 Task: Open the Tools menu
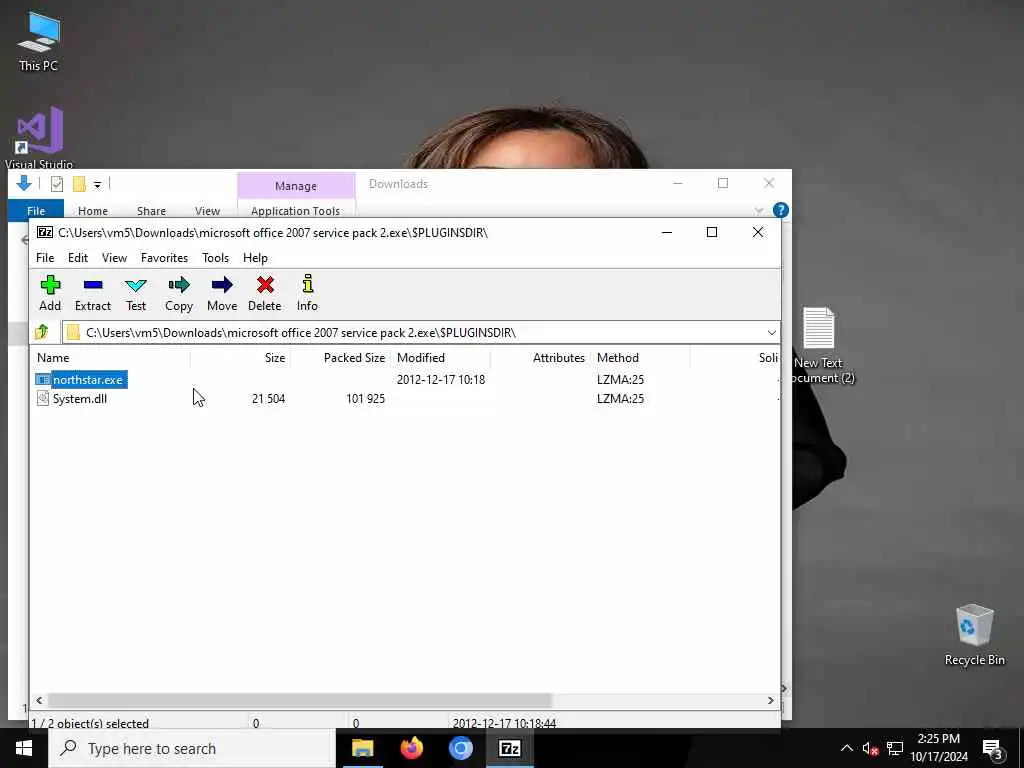coord(216,258)
